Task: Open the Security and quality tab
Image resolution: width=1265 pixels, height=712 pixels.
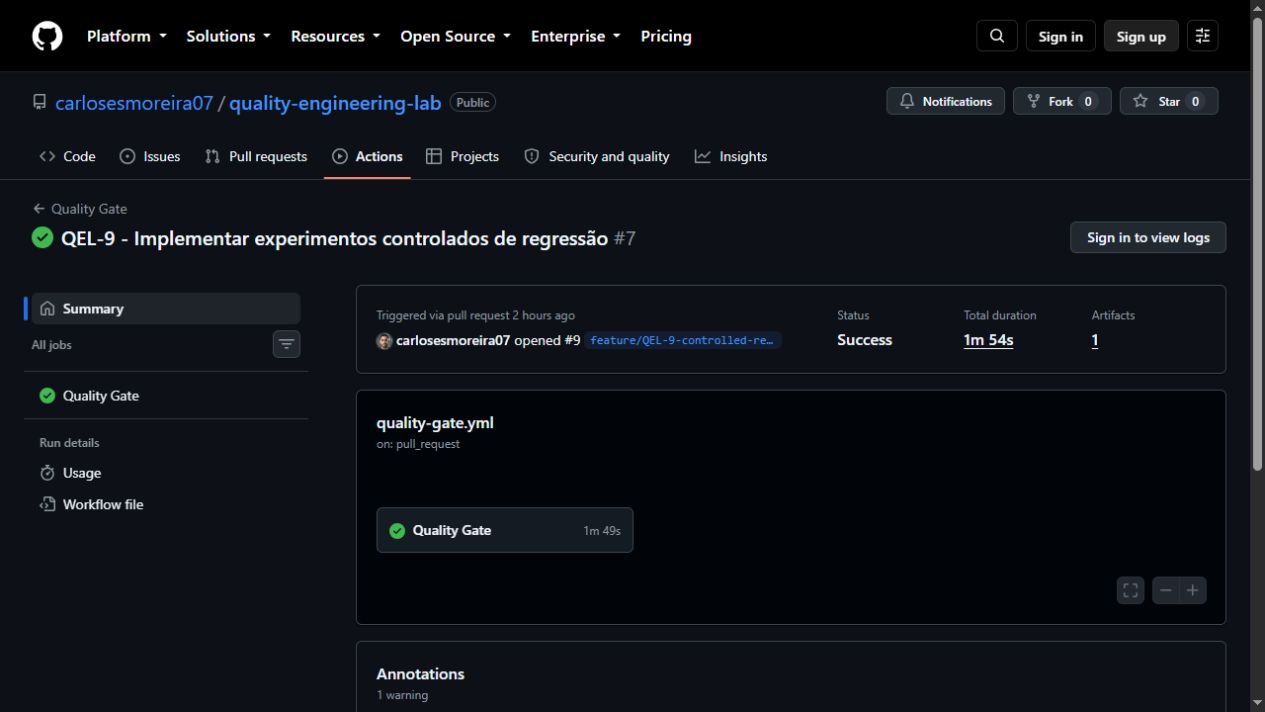Action: click(597, 157)
